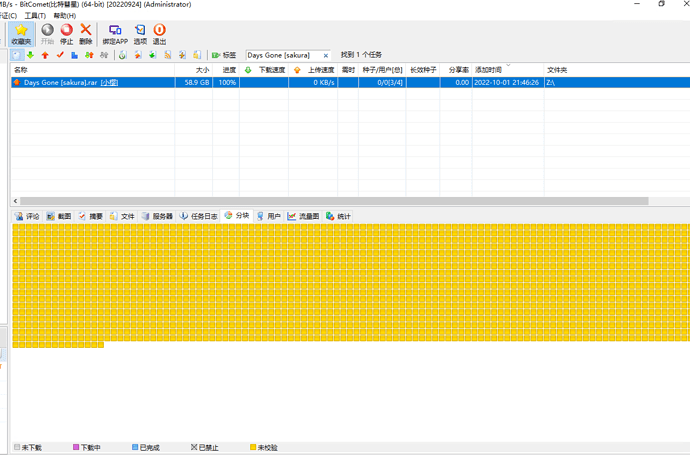The image size is (690, 455).
Task: Switch to the 用户 peers tab
Action: [269, 216]
